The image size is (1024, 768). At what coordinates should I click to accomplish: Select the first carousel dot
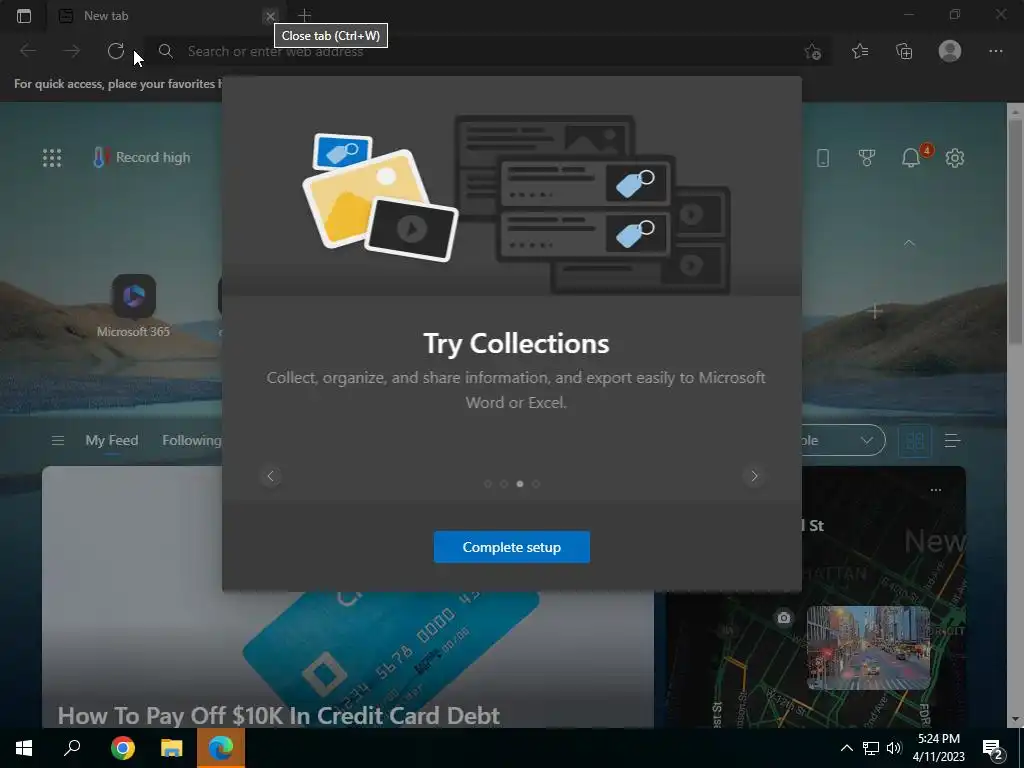(488, 484)
